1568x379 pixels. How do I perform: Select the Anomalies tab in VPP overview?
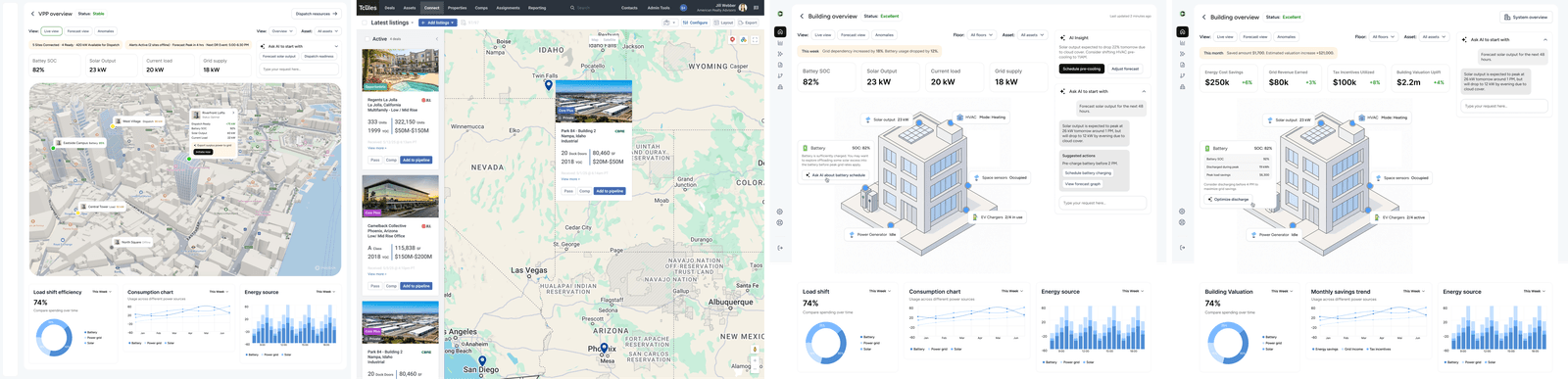tap(106, 30)
